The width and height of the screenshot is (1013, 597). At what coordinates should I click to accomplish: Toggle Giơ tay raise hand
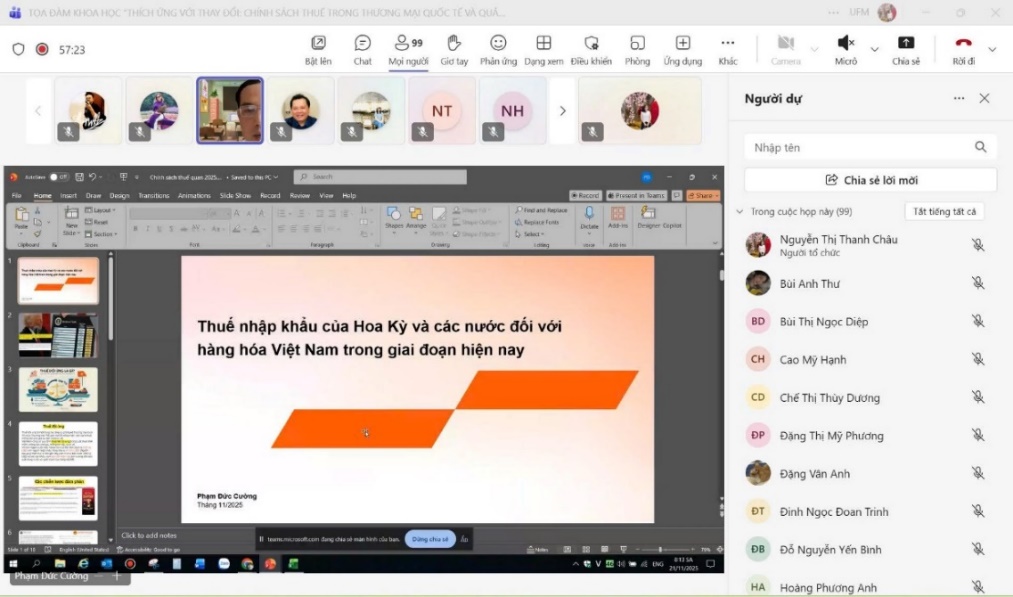453,44
